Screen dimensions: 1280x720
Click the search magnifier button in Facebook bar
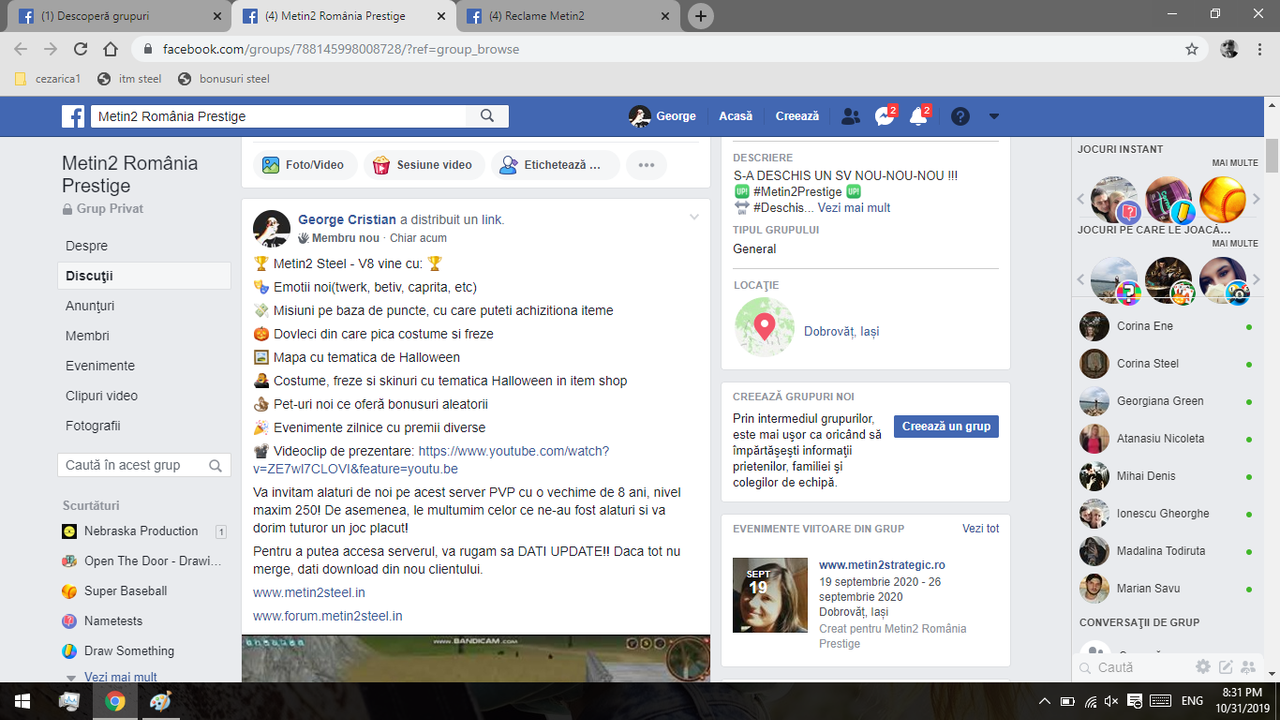coord(488,116)
